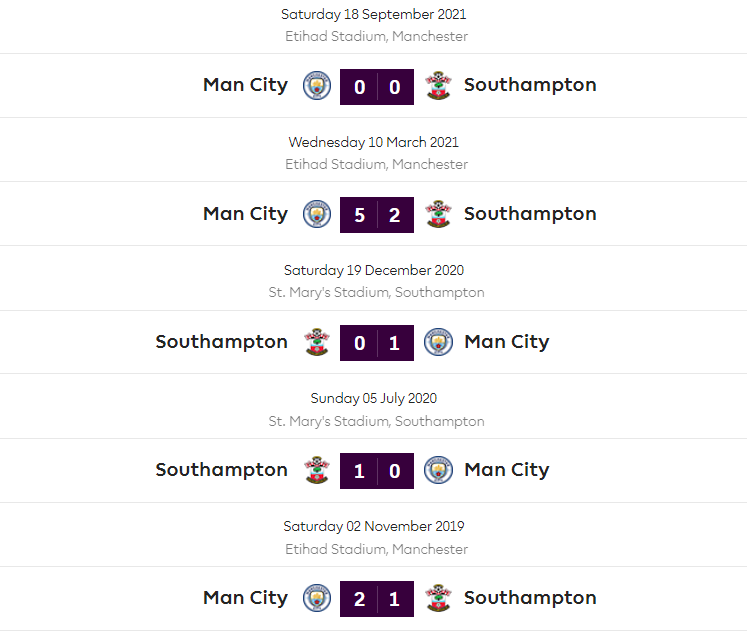The width and height of the screenshot is (747, 635).
Task: Open the 2-1 score box
Action: coord(377,599)
